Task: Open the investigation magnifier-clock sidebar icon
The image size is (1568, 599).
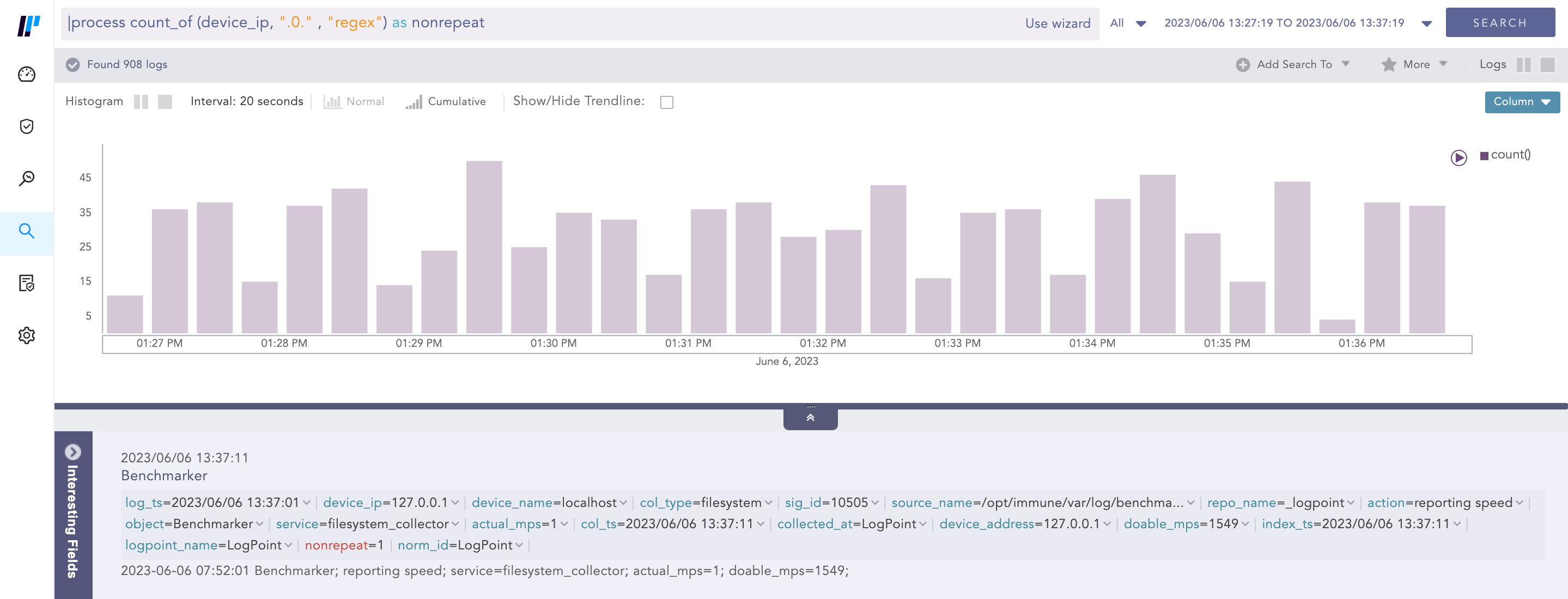Action: 27,178
